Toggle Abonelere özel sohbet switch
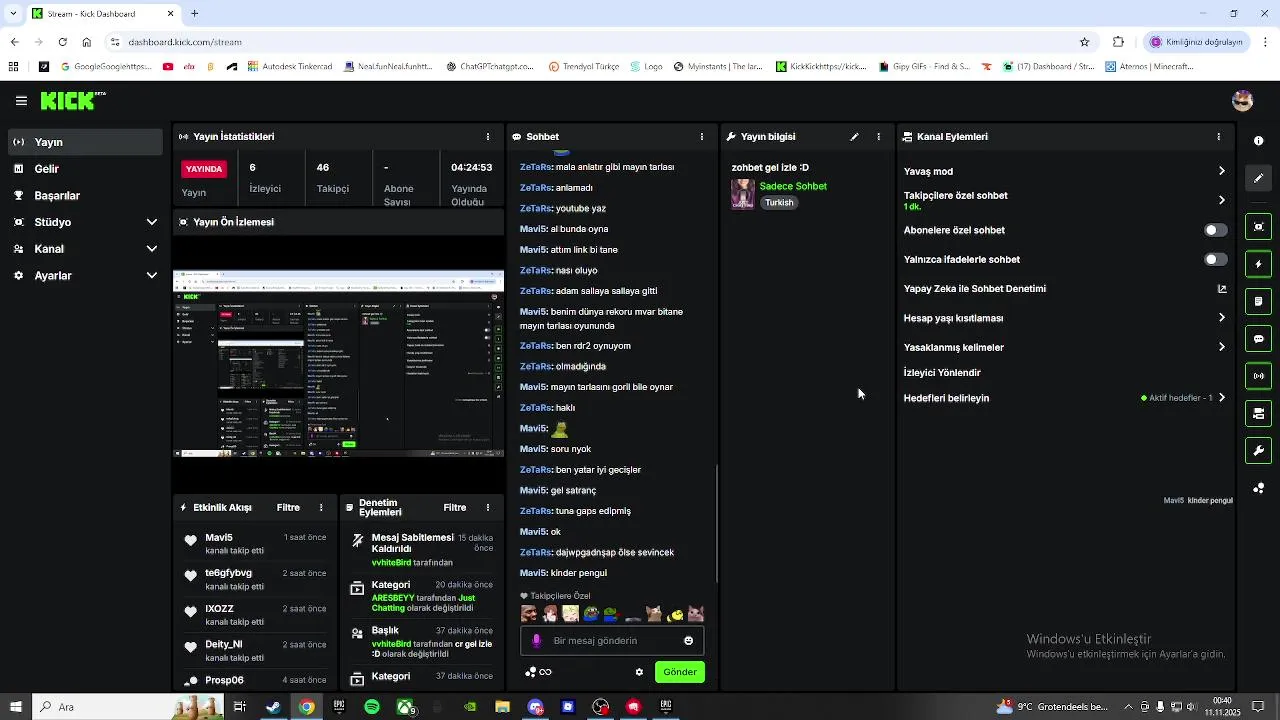Viewport: 1280px width, 720px height. pos(1215,230)
